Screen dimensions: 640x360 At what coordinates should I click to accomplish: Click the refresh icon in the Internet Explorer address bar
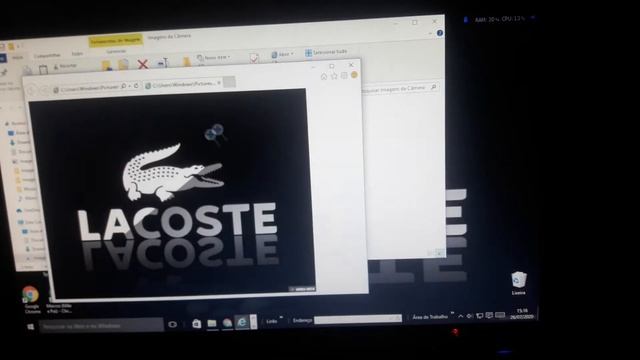(x=136, y=86)
